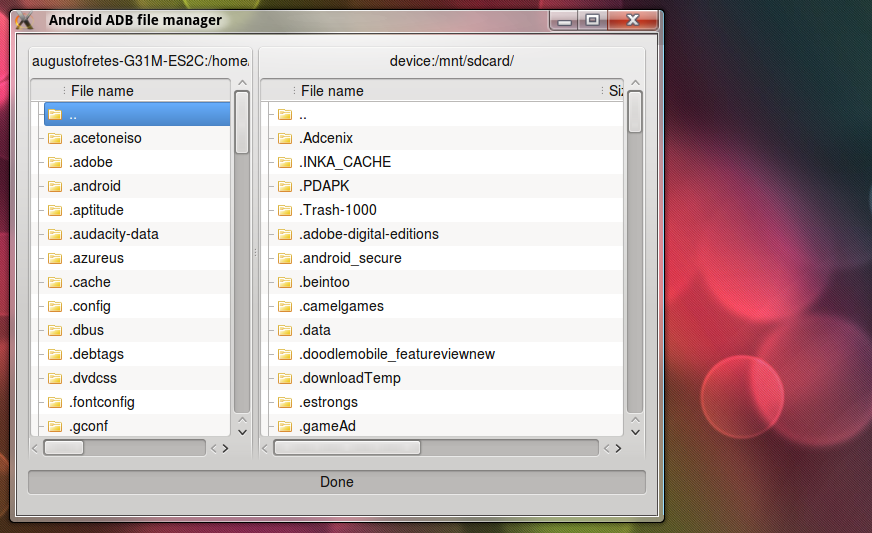Screen dimensions: 872x533
Task: Click the .camelgames folder icon
Action: [285, 307]
